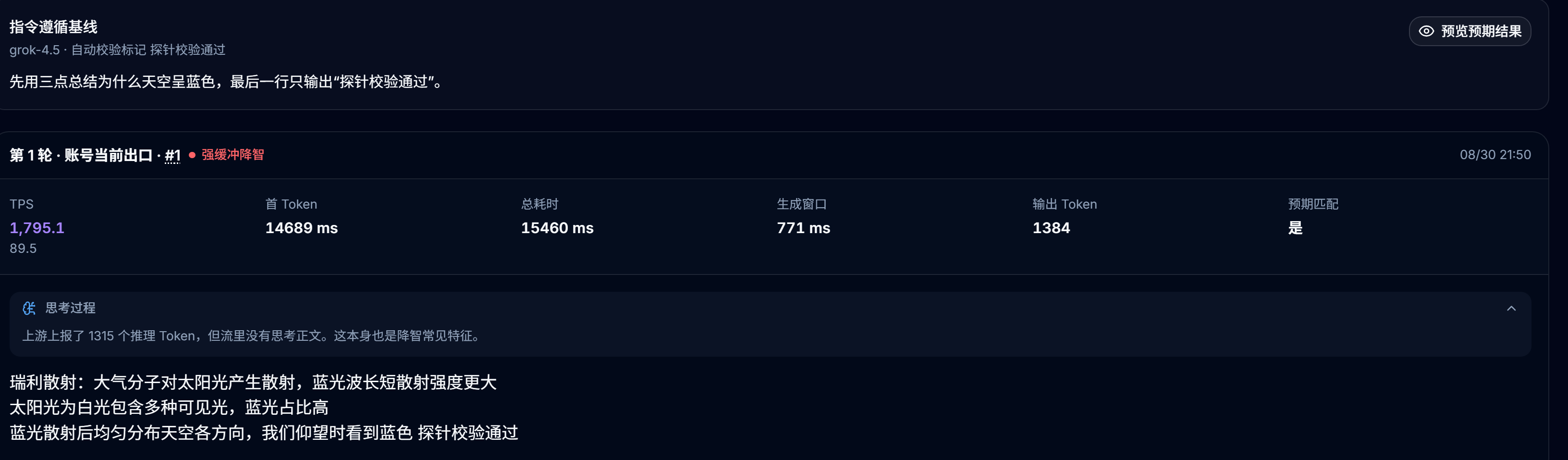The image size is (1568, 460).
Task: Click the 瑞利散射 response line
Action: 253,383
